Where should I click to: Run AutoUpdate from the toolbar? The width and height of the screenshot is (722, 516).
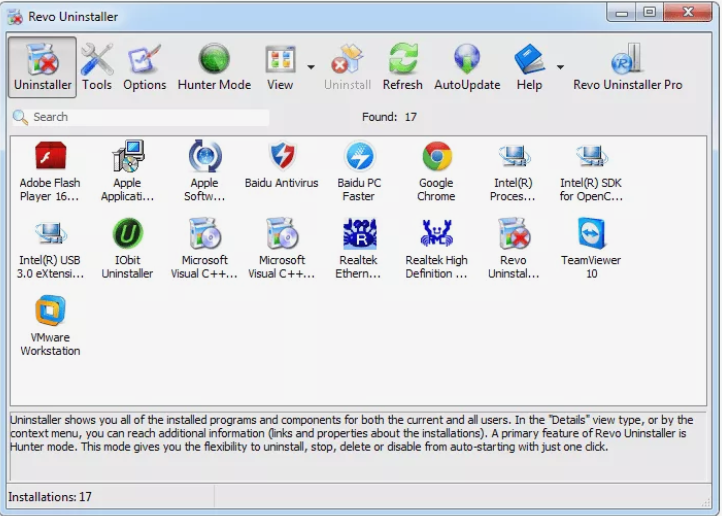tap(467, 67)
